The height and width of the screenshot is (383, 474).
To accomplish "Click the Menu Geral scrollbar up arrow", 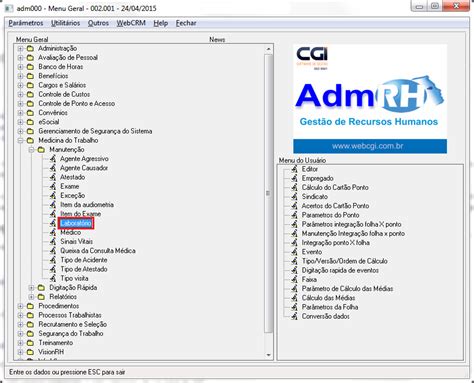I will [269, 49].
